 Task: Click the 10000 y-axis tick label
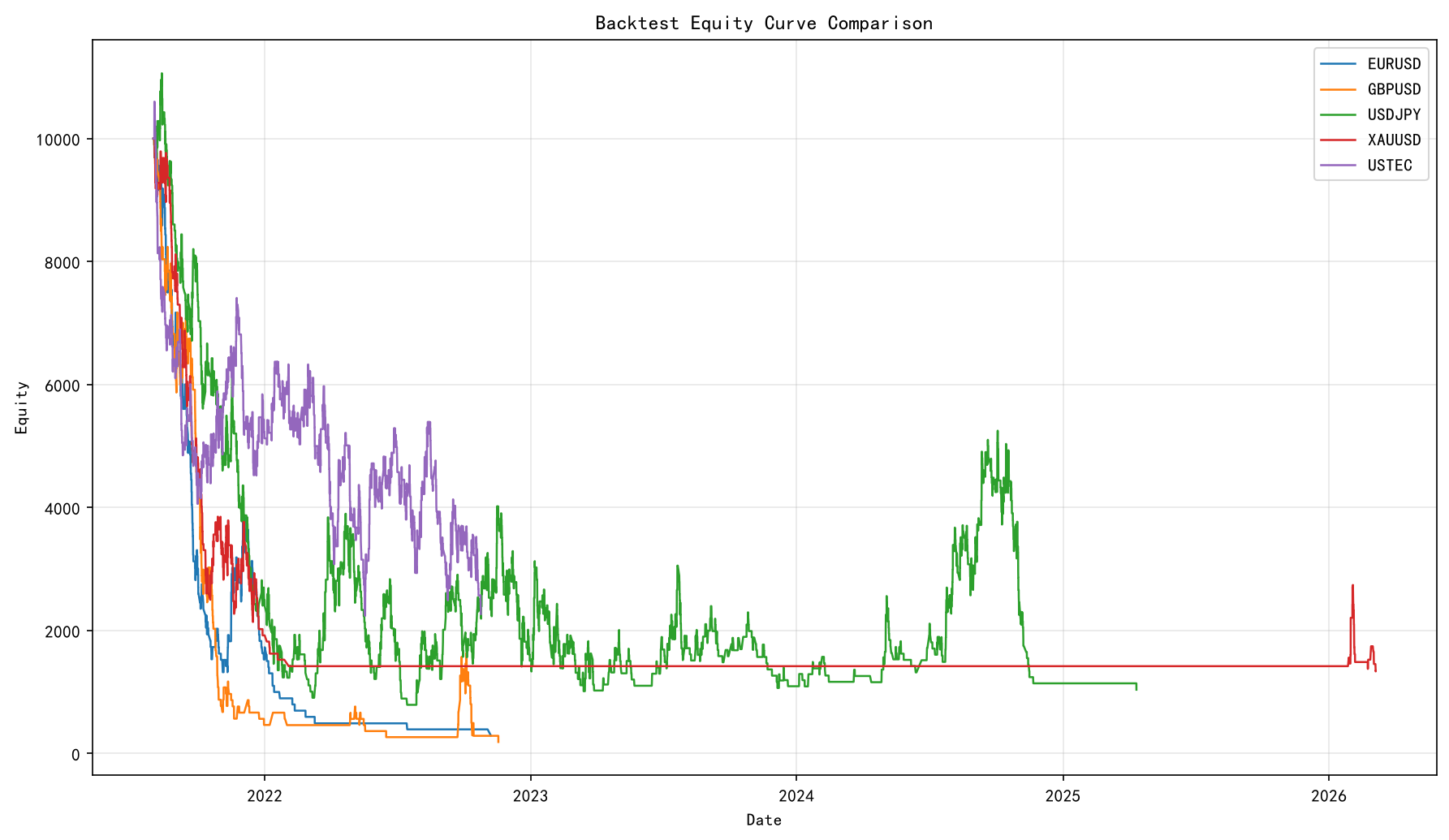click(x=58, y=140)
